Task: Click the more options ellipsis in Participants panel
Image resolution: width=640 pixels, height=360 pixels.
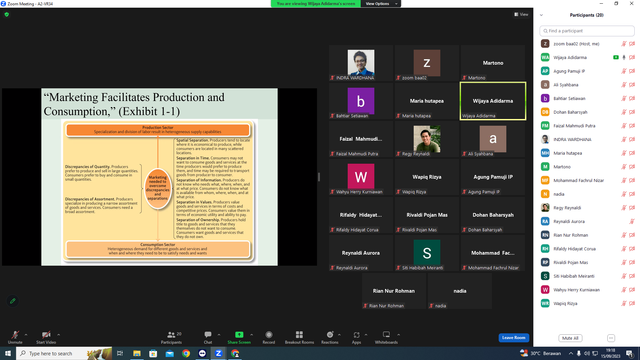Action: tap(611, 338)
